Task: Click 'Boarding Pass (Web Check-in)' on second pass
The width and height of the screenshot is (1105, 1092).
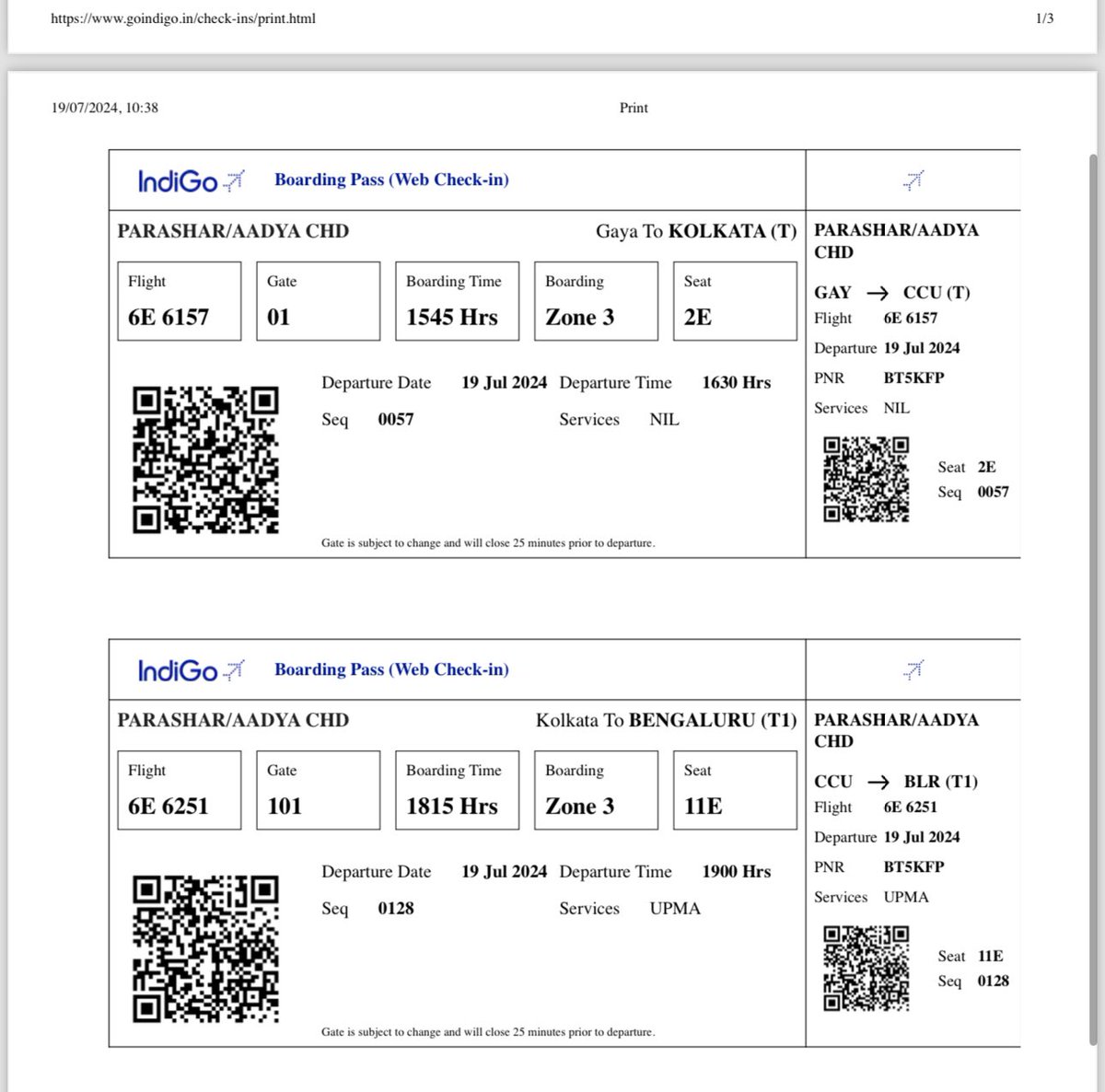Action: pos(391,669)
